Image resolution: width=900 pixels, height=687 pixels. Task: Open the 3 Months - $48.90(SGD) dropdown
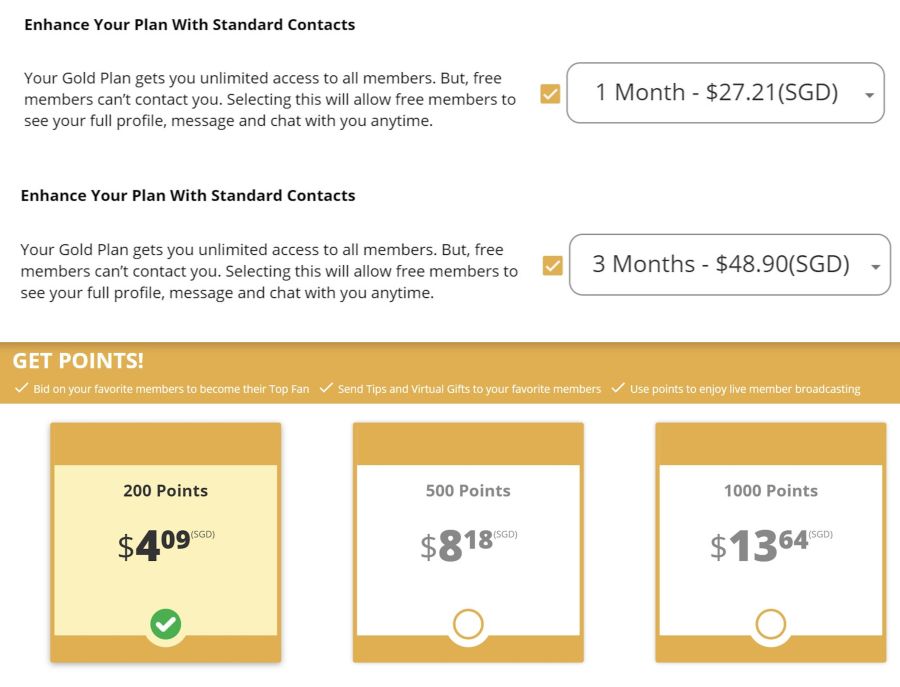click(730, 265)
